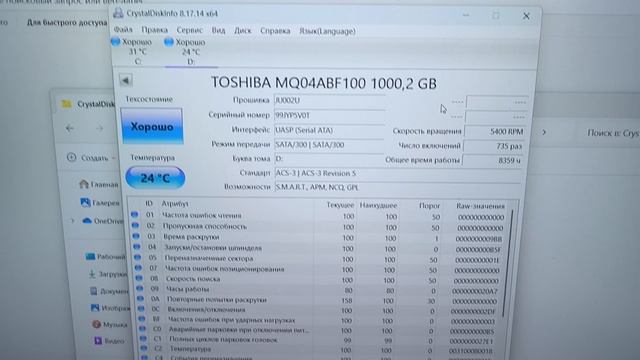Click status dot for attribute 05 reallocated sectors
The image size is (640, 360).
pyautogui.click(x=138, y=258)
